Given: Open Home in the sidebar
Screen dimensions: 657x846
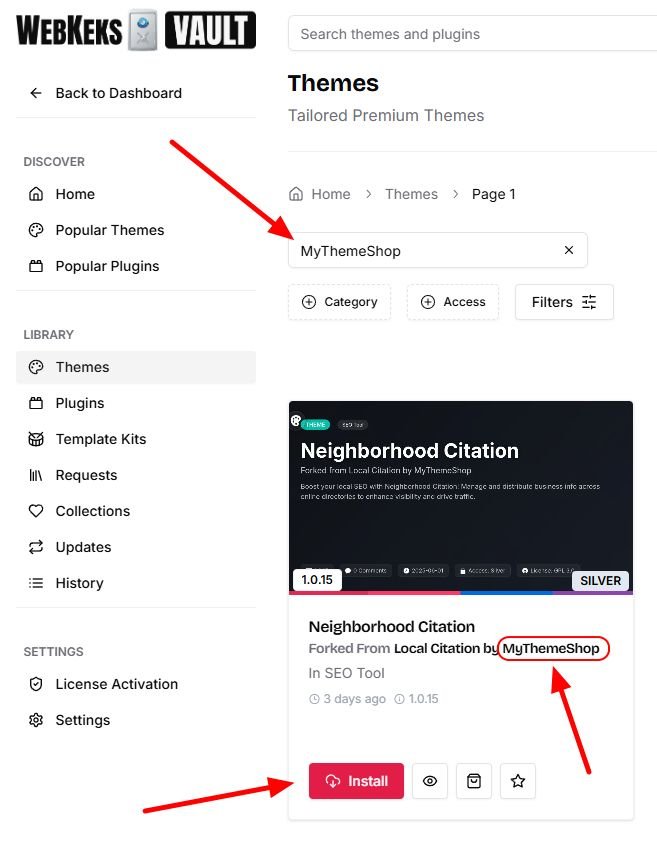Looking at the screenshot, I should (75, 194).
